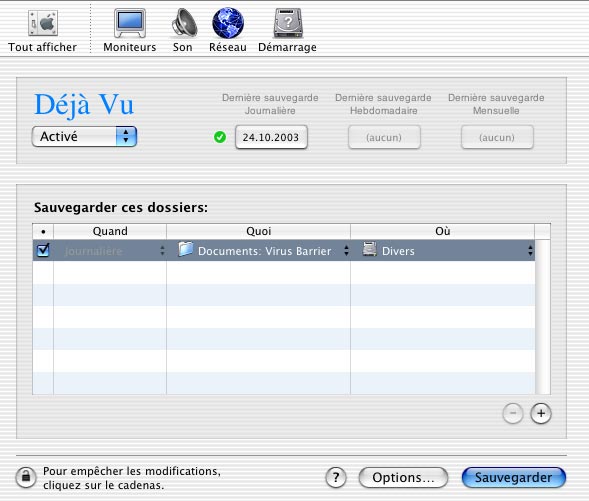Open help with the question mark button
Viewport: 589px width, 501px height.
click(336, 478)
